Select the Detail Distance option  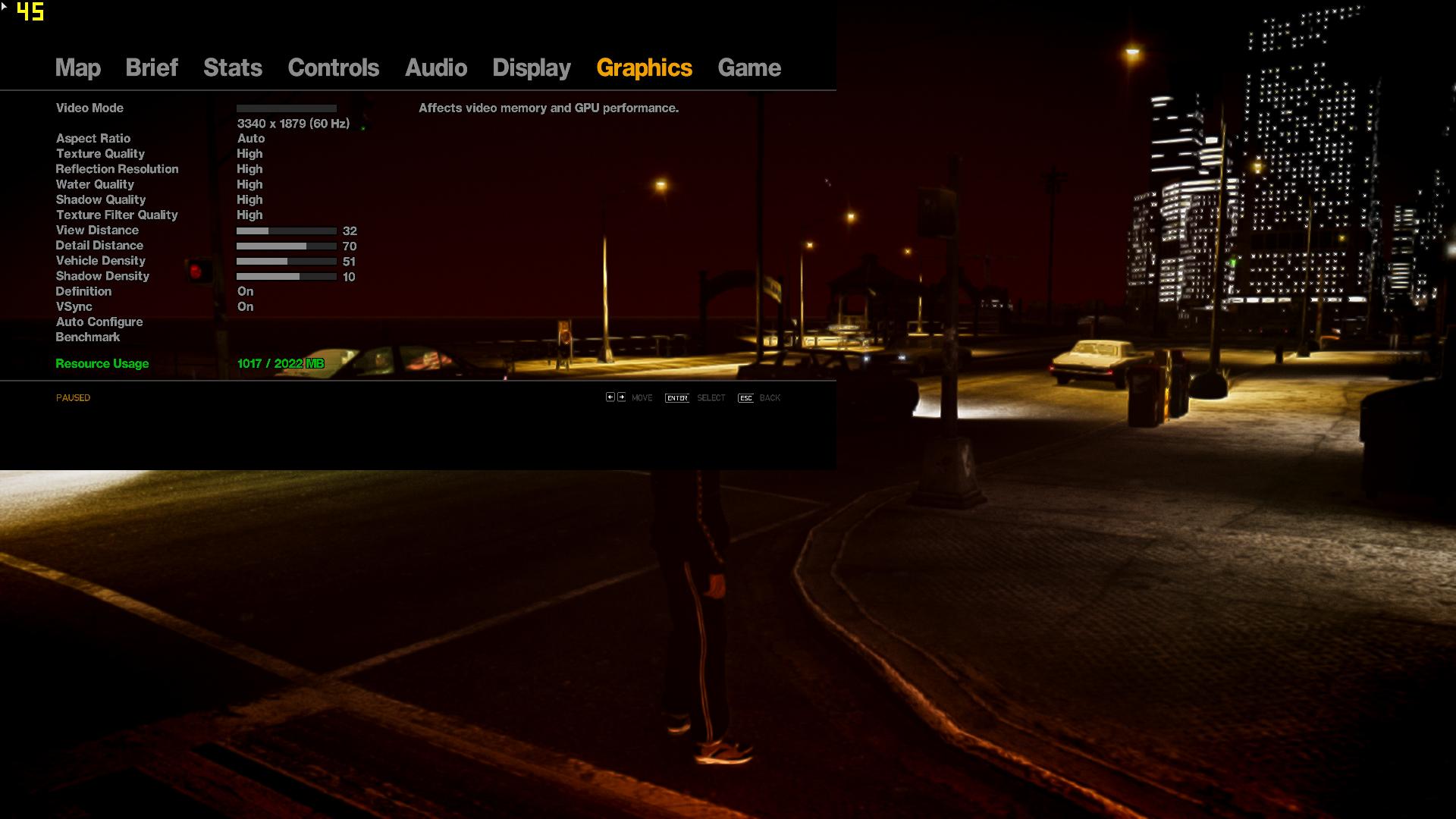99,246
